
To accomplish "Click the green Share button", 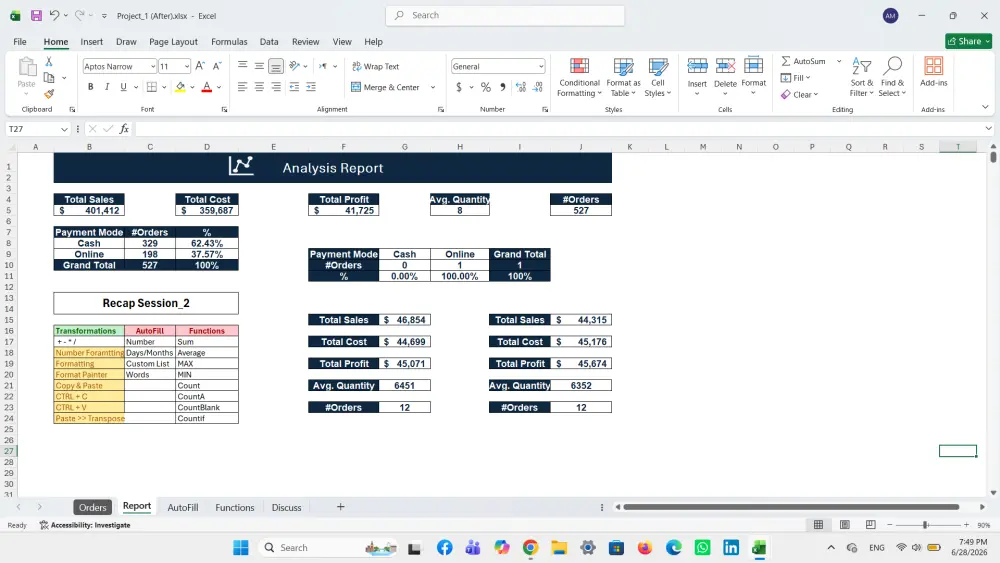I will pos(969,41).
